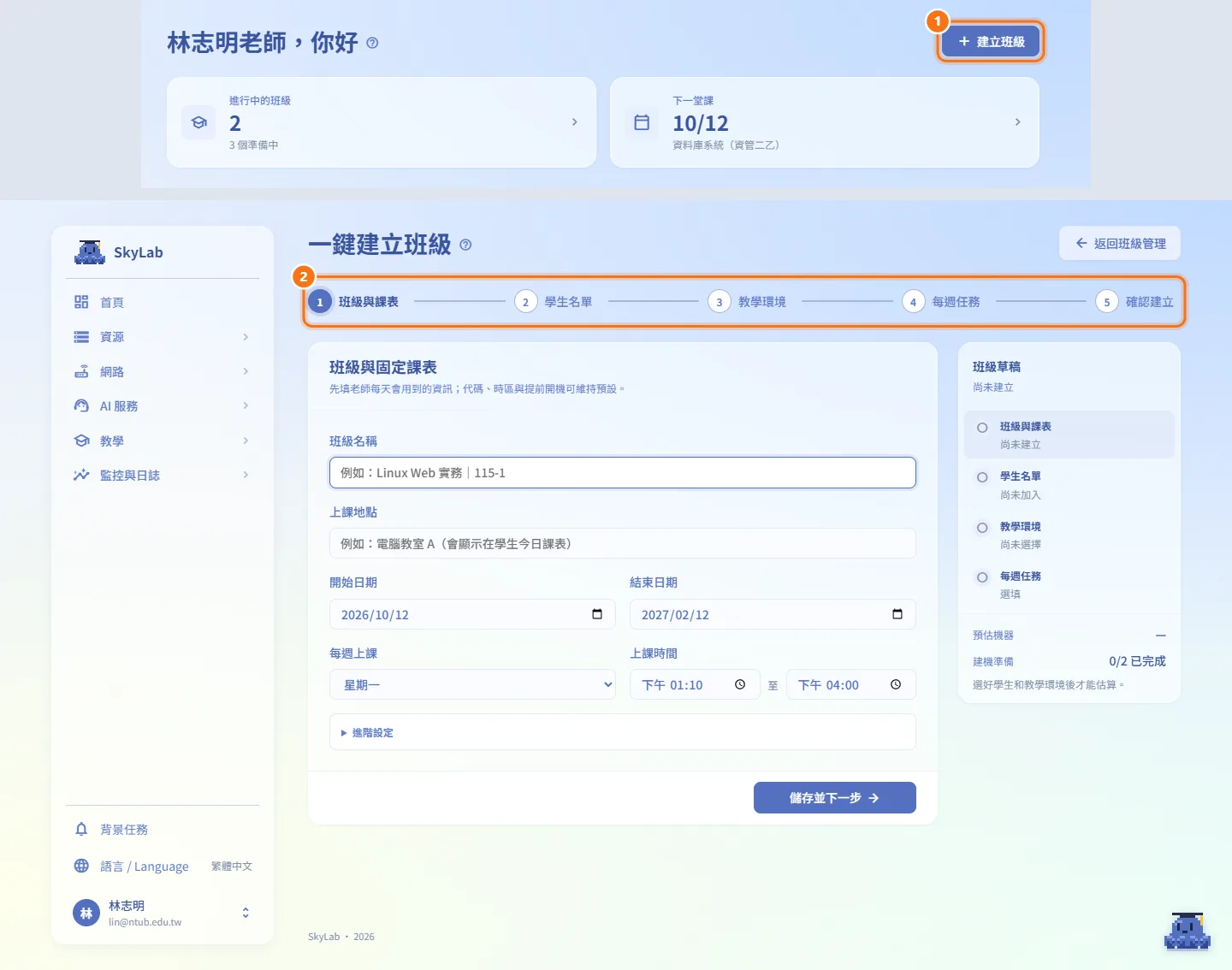Click the calendar icon on 下一堂課 card

[x=642, y=122]
